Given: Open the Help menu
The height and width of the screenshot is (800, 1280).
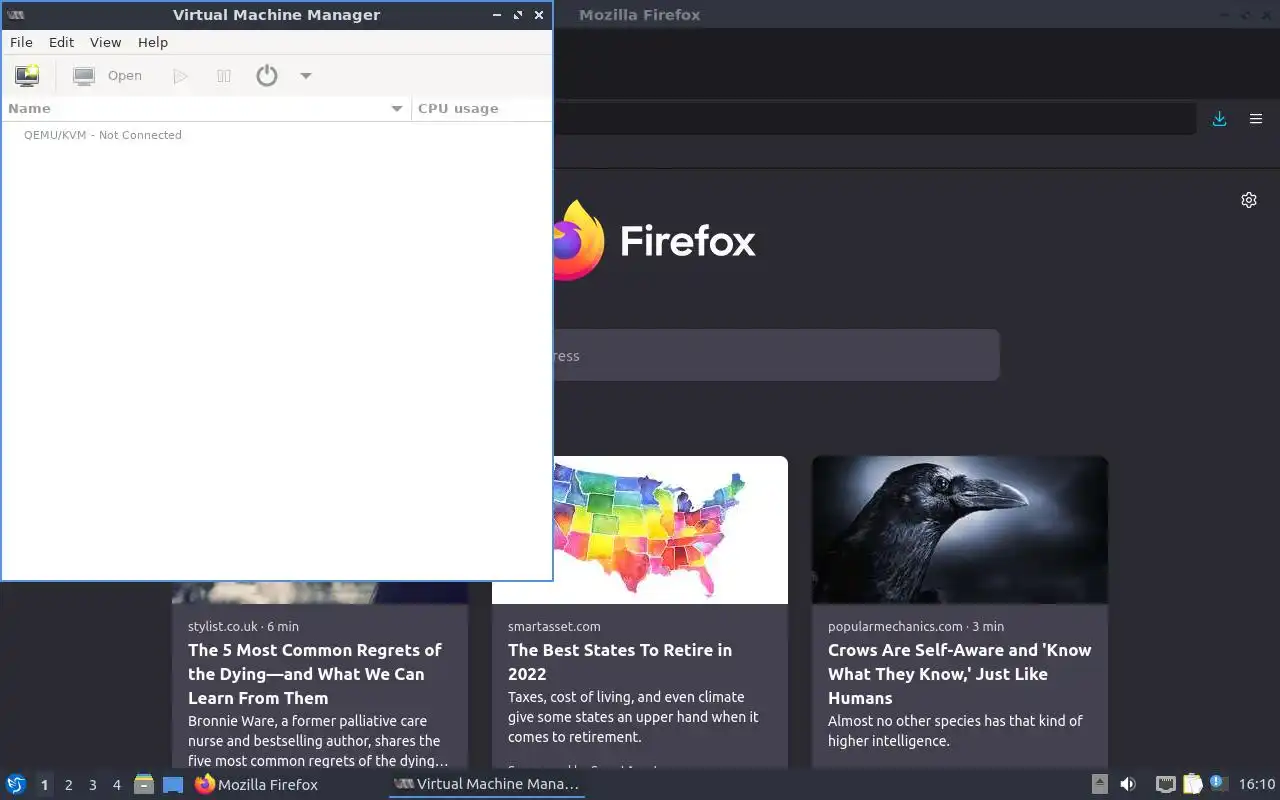Looking at the screenshot, I should pos(153,42).
